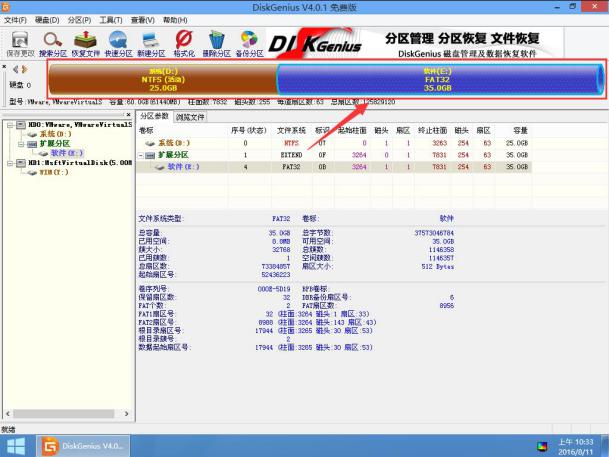
Task: Click the EXTEND file system cell
Action: point(291,155)
